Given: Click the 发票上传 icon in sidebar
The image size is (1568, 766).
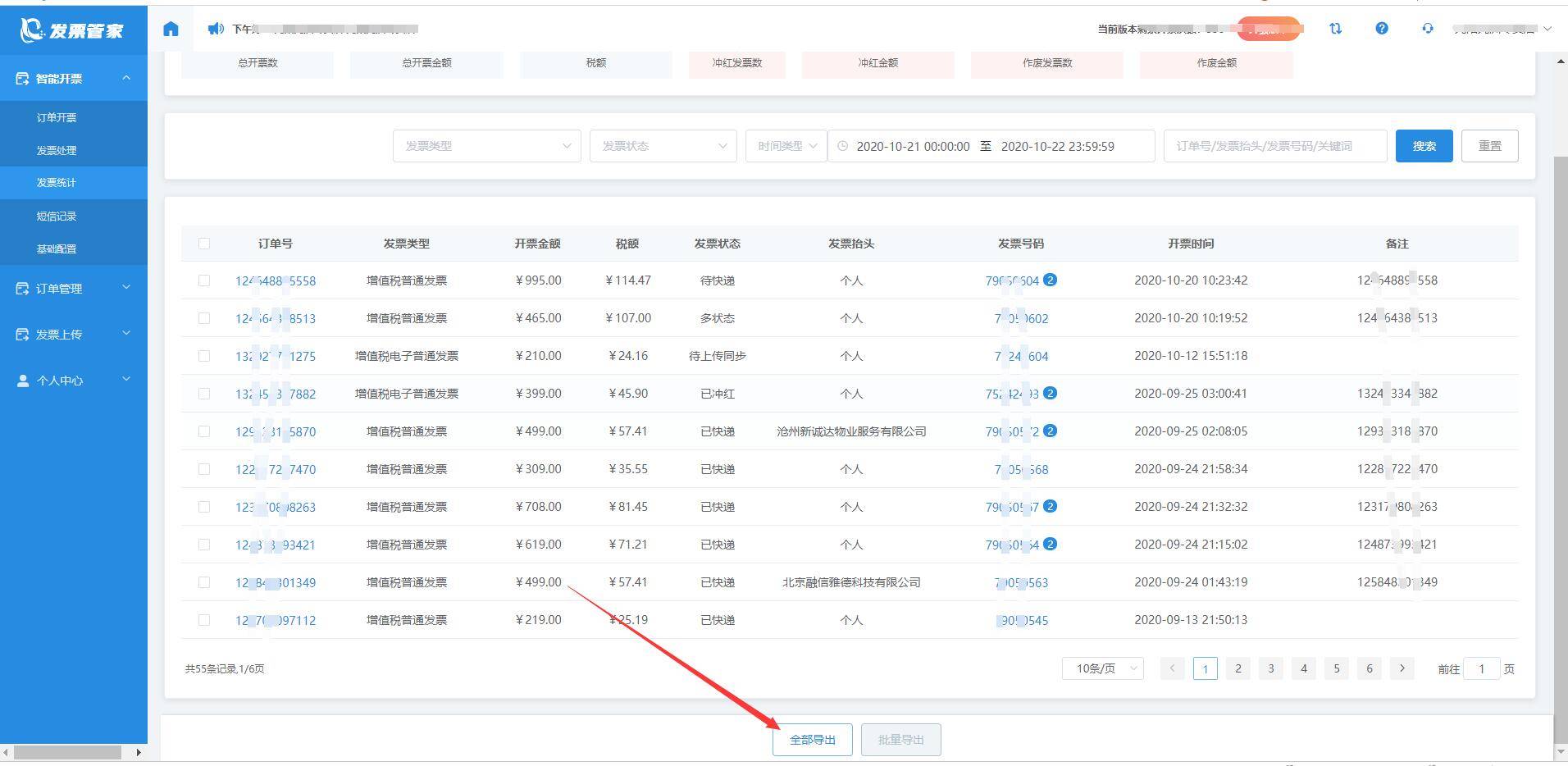Looking at the screenshot, I should (x=23, y=335).
